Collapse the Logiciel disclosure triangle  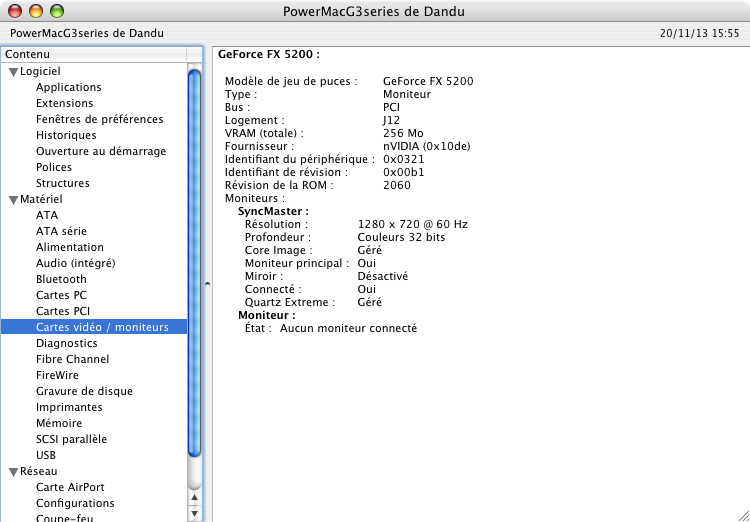(x=13, y=72)
